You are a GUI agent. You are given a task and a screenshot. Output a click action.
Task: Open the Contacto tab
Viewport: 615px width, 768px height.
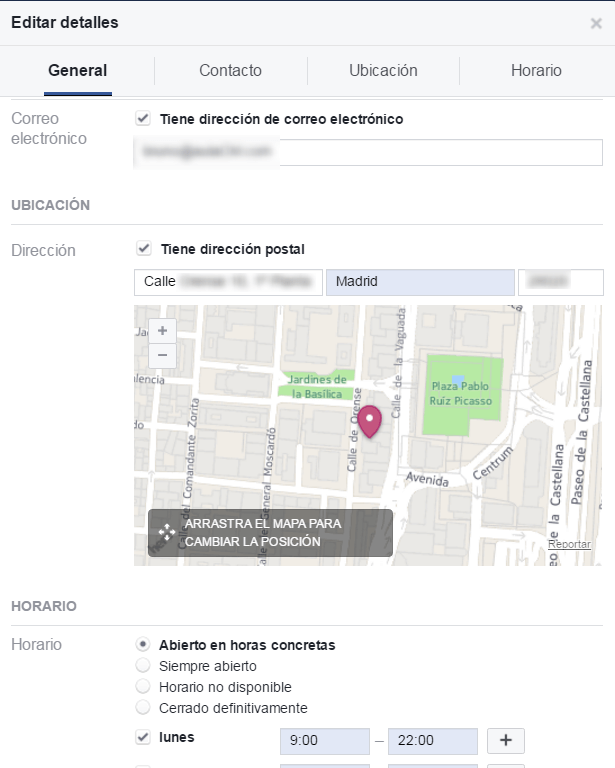coord(230,71)
